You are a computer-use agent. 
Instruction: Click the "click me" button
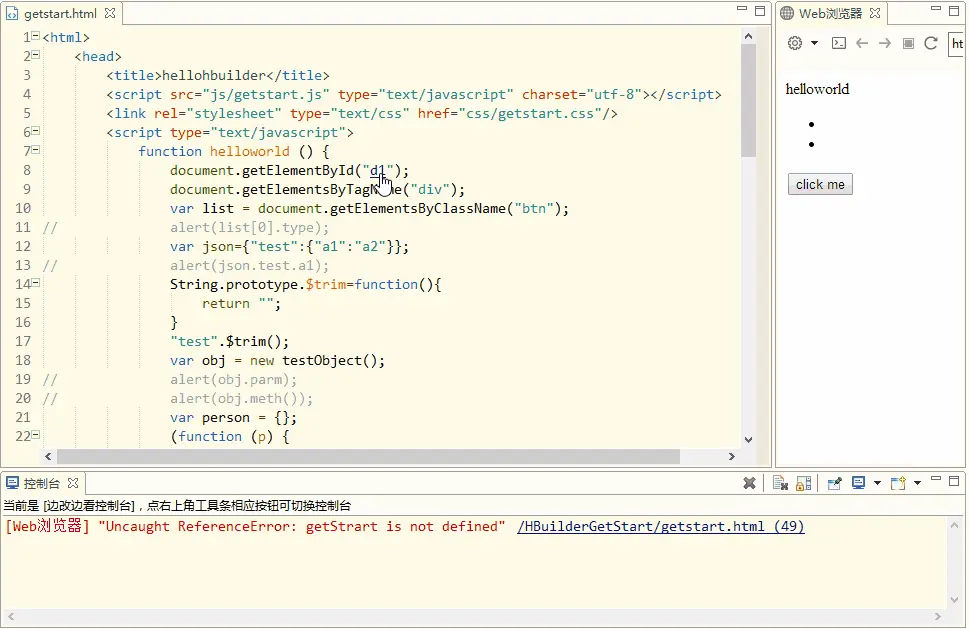coord(820,184)
